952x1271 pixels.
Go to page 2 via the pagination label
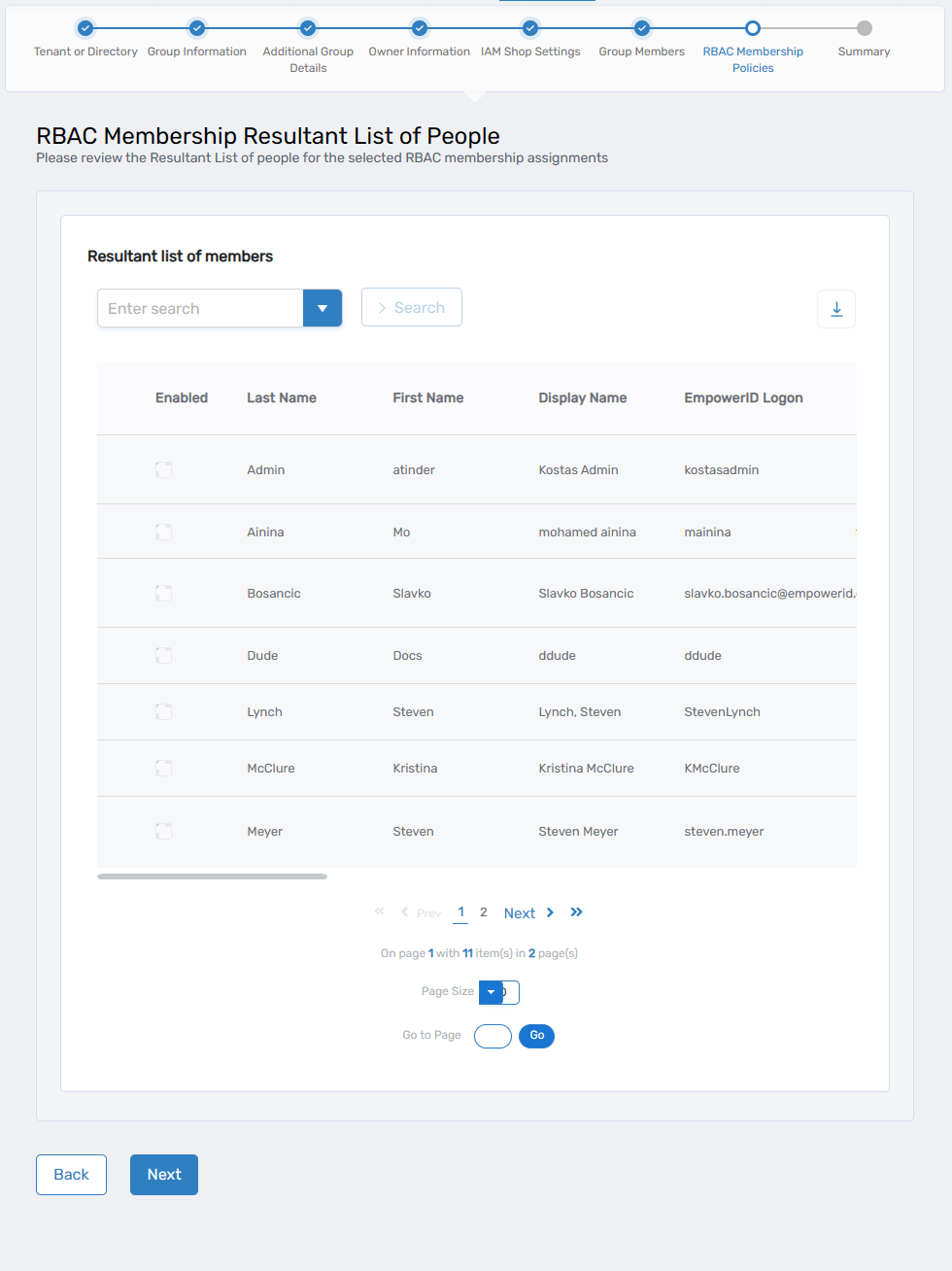click(483, 911)
